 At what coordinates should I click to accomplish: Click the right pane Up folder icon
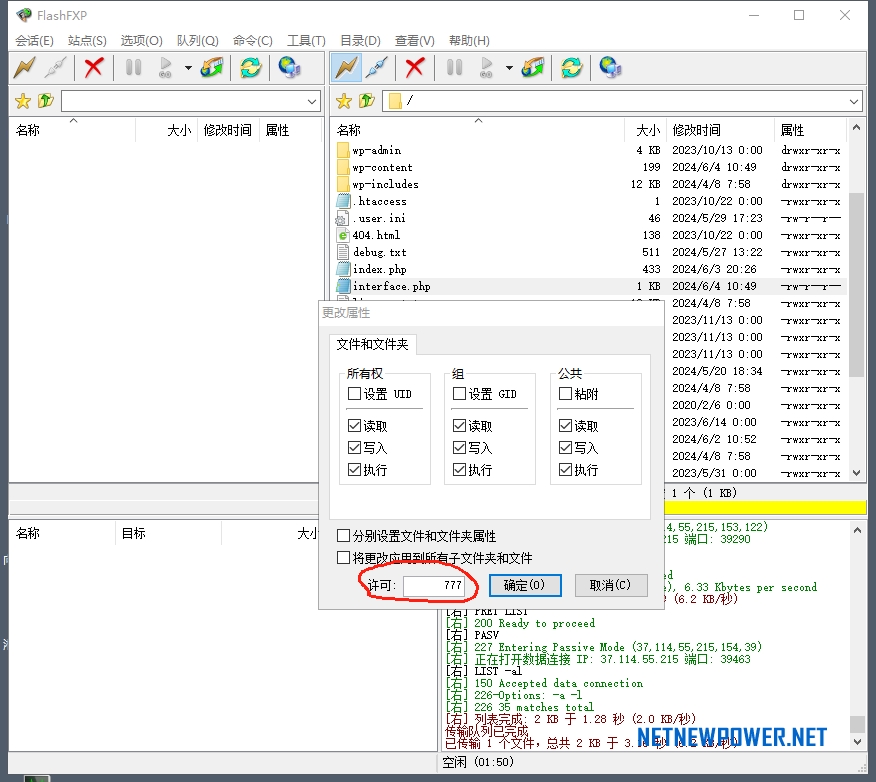(x=366, y=101)
